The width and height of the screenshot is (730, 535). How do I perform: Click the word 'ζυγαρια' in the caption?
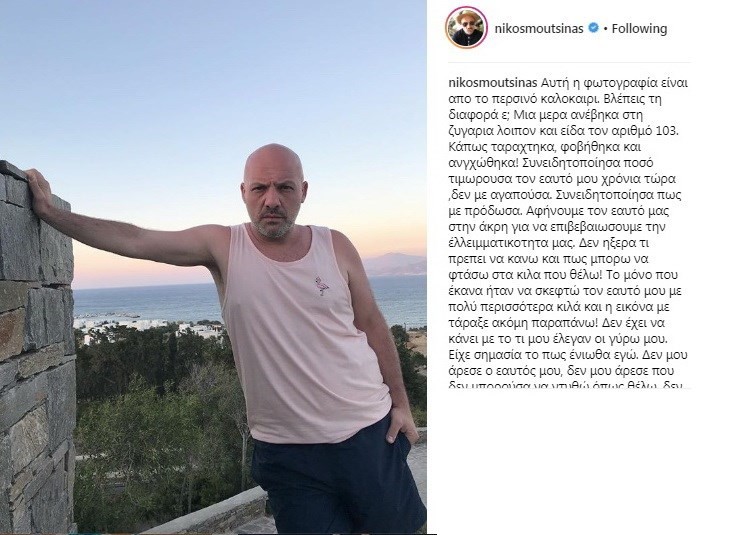[468, 131]
